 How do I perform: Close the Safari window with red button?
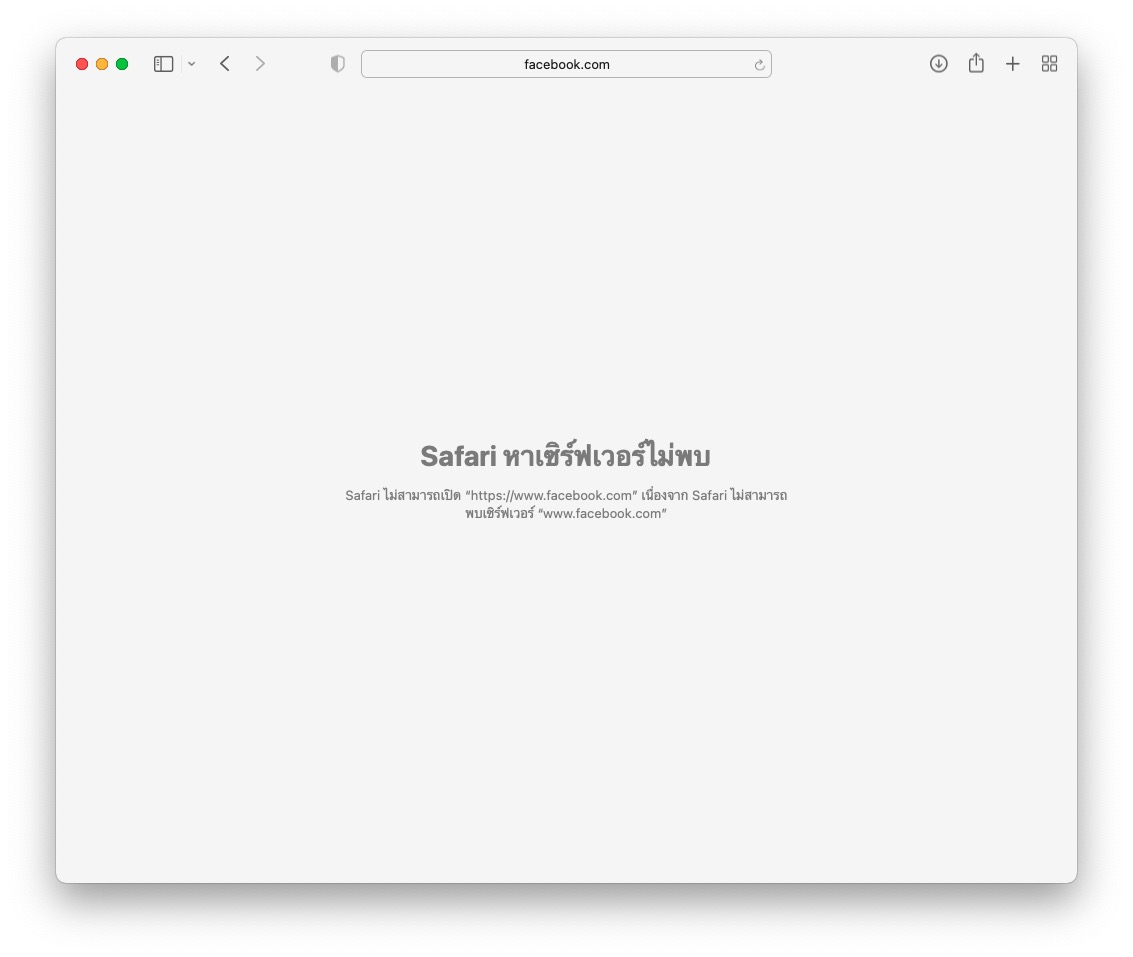pyautogui.click(x=82, y=64)
